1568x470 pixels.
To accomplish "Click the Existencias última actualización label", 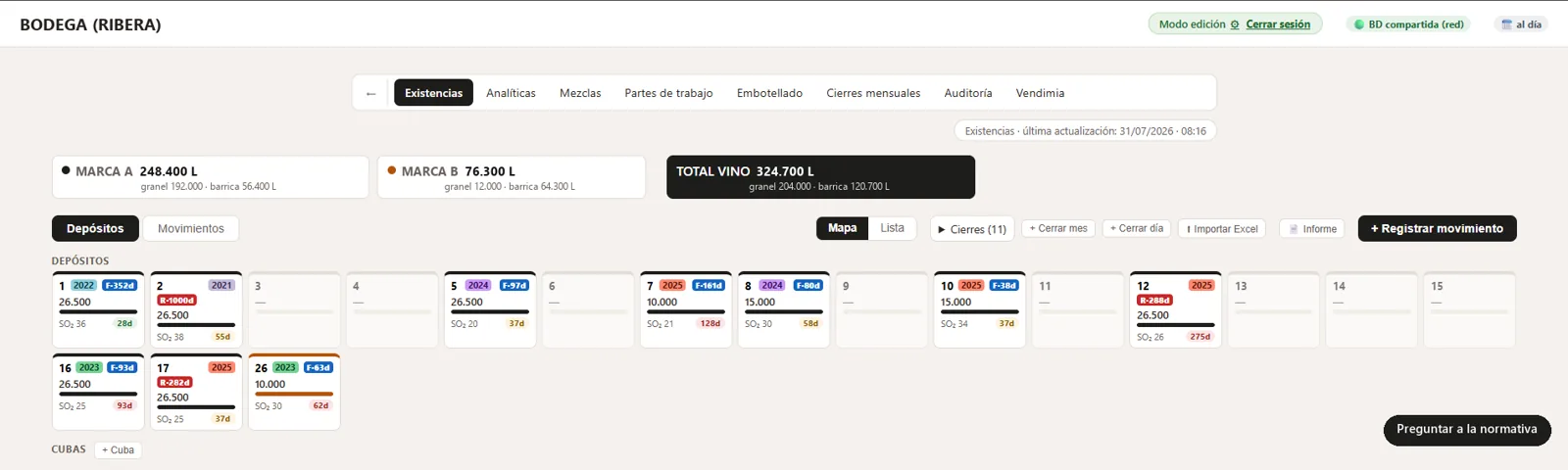I will click(1086, 131).
